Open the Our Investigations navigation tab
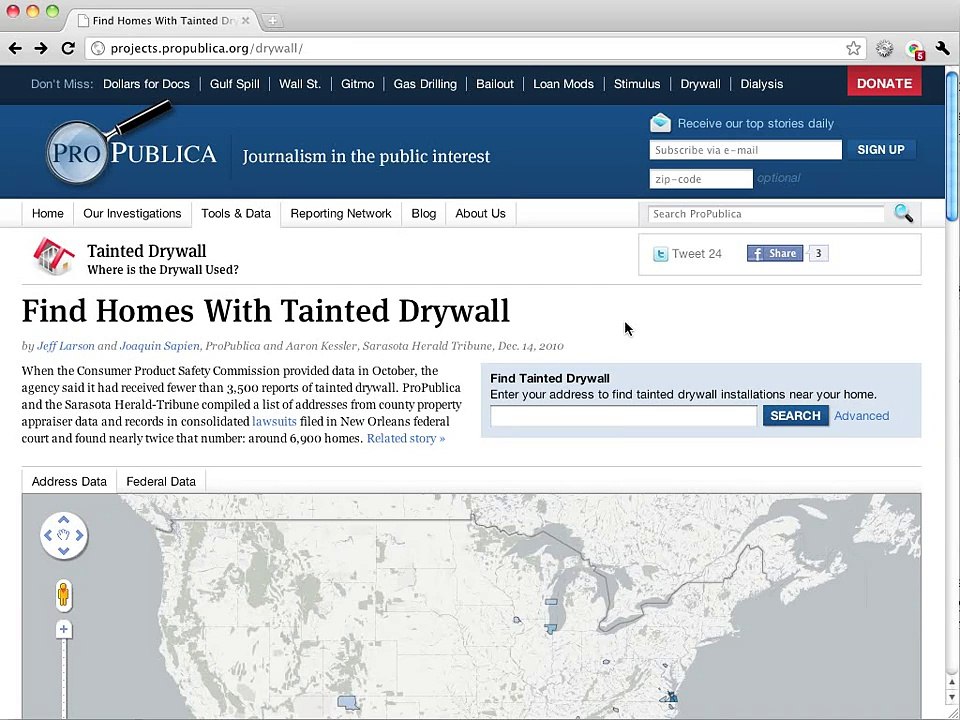 [132, 214]
